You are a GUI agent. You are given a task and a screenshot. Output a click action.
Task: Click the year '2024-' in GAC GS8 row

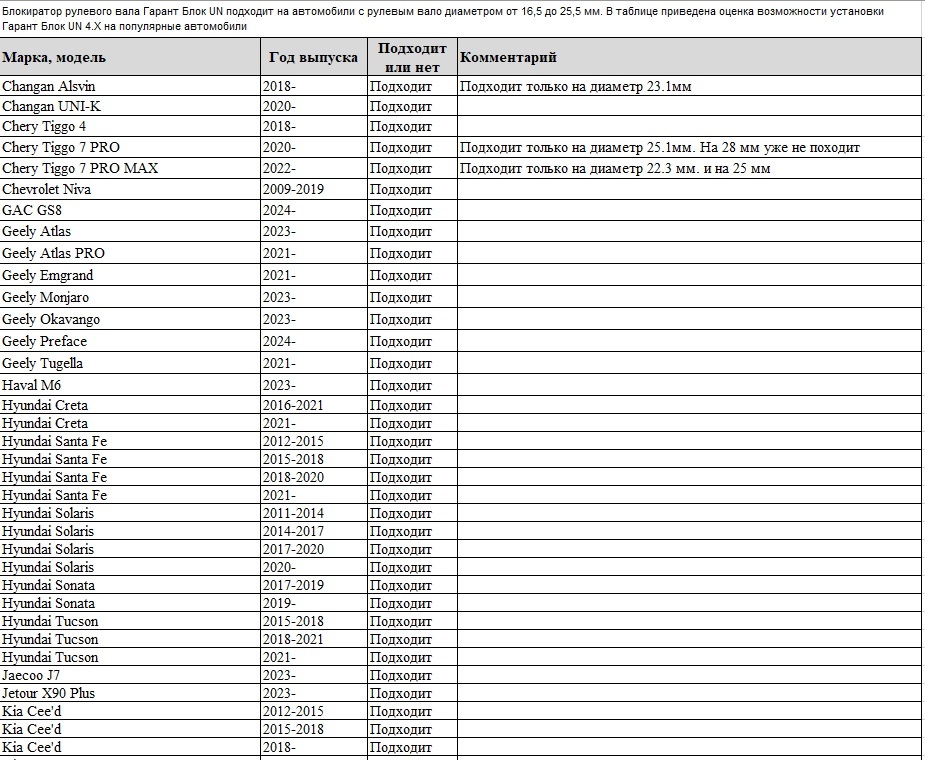(x=314, y=210)
